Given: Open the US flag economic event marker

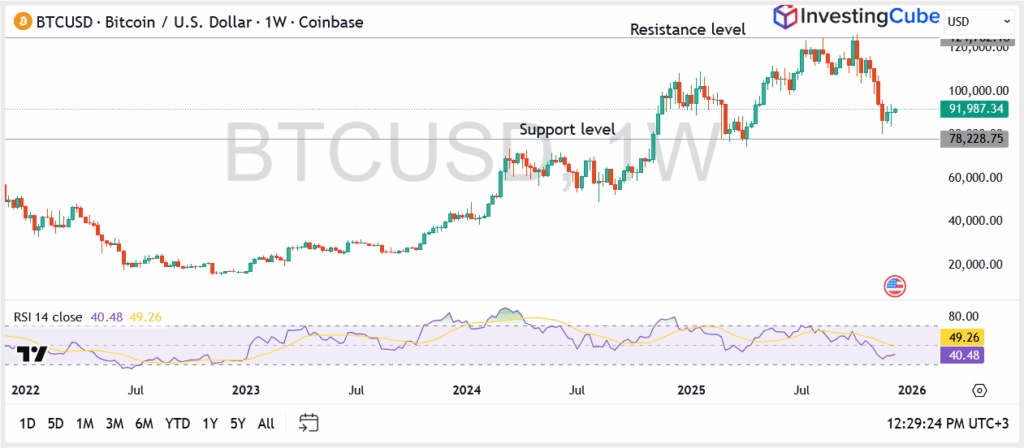Looking at the screenshot, I should pyautogui.click(x=894, y=286).
